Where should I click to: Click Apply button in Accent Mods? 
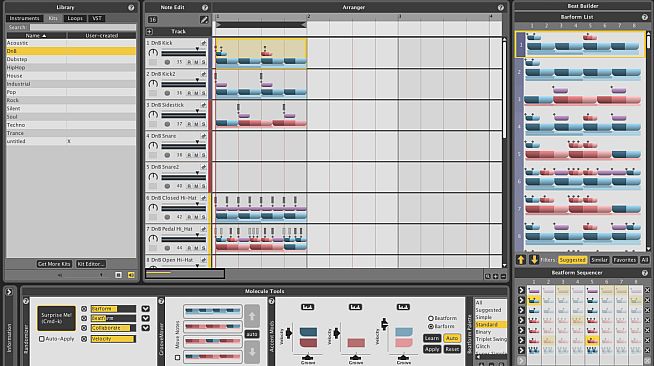coord(432,349)
